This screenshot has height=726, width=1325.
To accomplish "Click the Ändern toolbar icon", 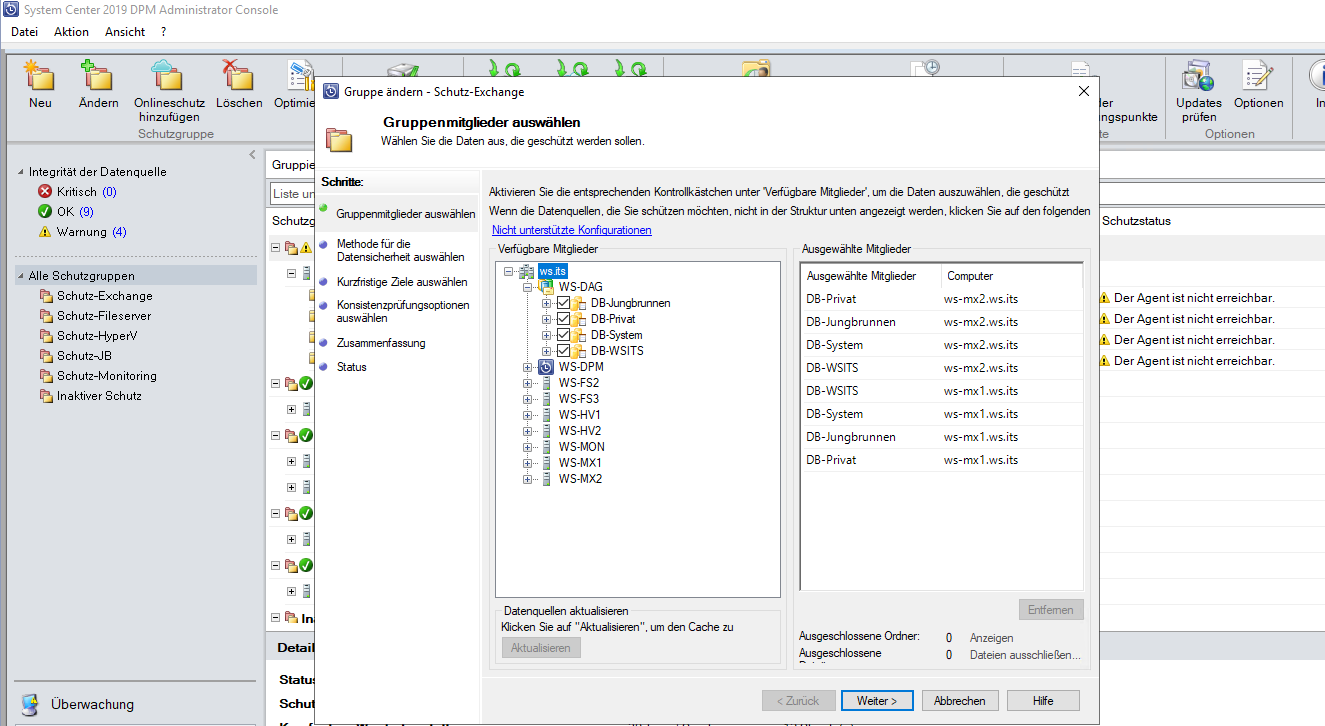I will tap(98, 75).
